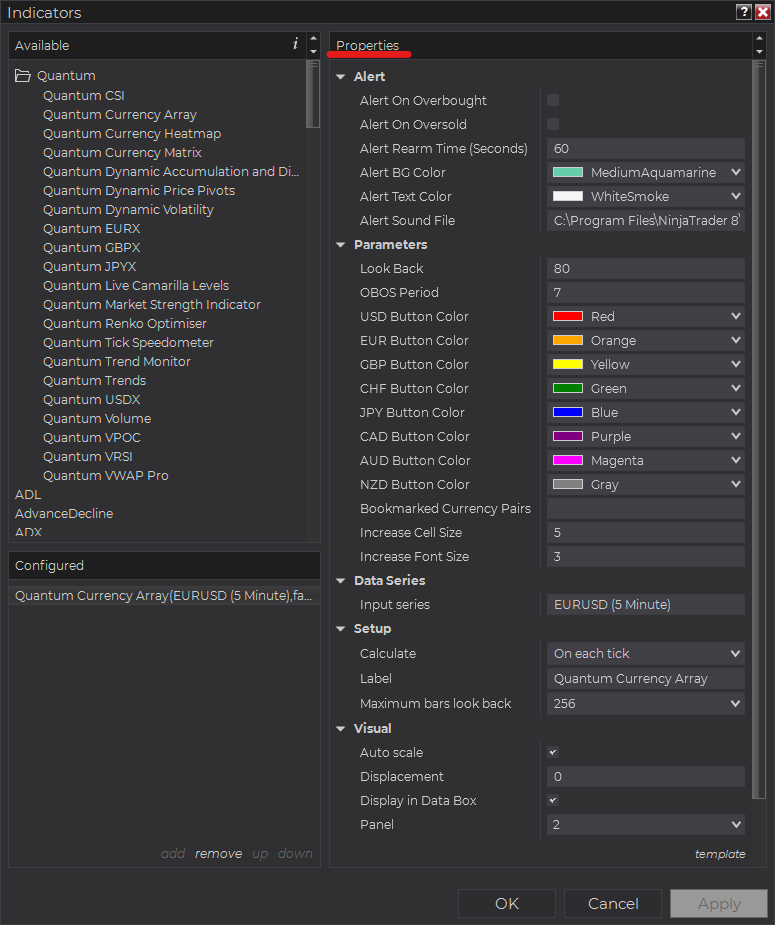
Task: Uncheck the Auto scale checkbox
Action: tap(553, 752)
